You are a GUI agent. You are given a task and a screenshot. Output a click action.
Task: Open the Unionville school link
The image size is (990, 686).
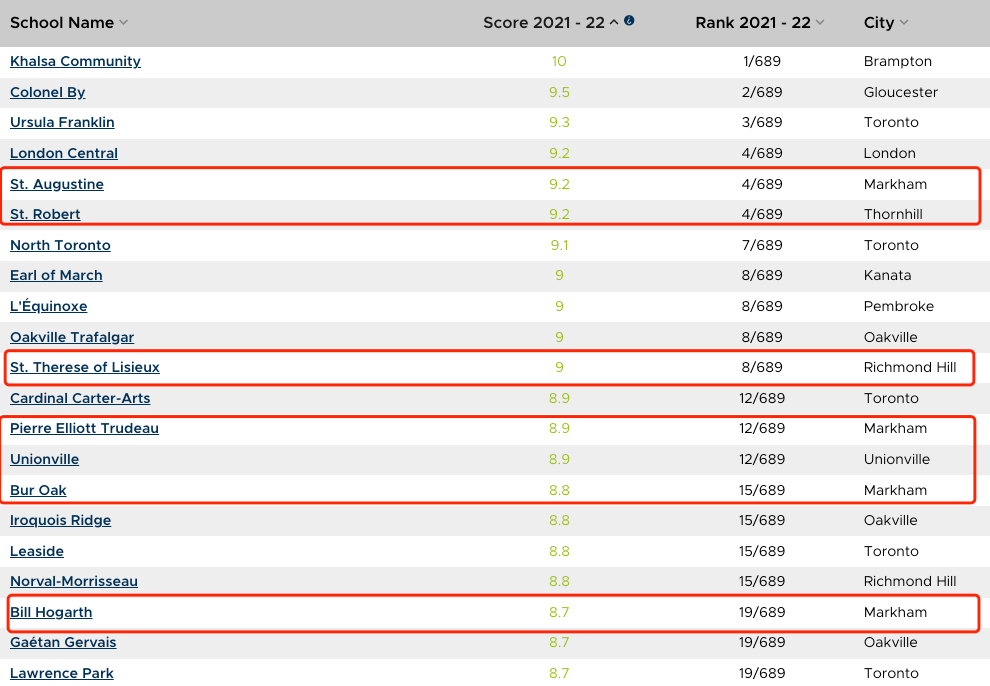pos(44,459)
